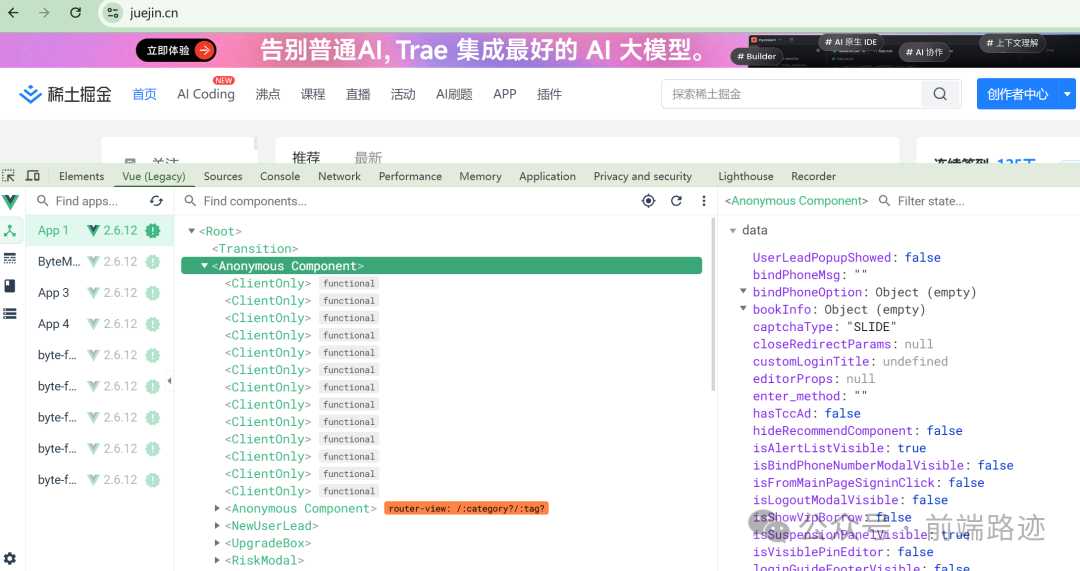Switch to the Lighthouse tab
Viewport: 1080px width, 571px height.
pos(746,176)
